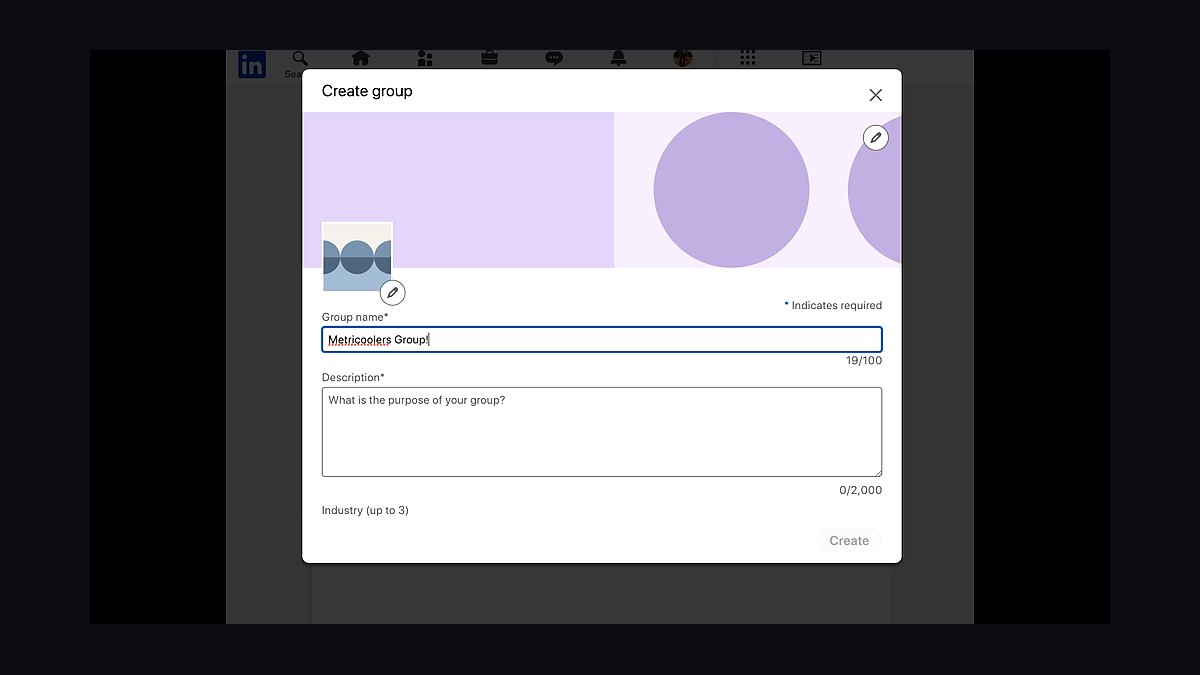The width and height of the screenshot is (1200, 675).
Task: Click the Create button
Action: pos(849,541)
